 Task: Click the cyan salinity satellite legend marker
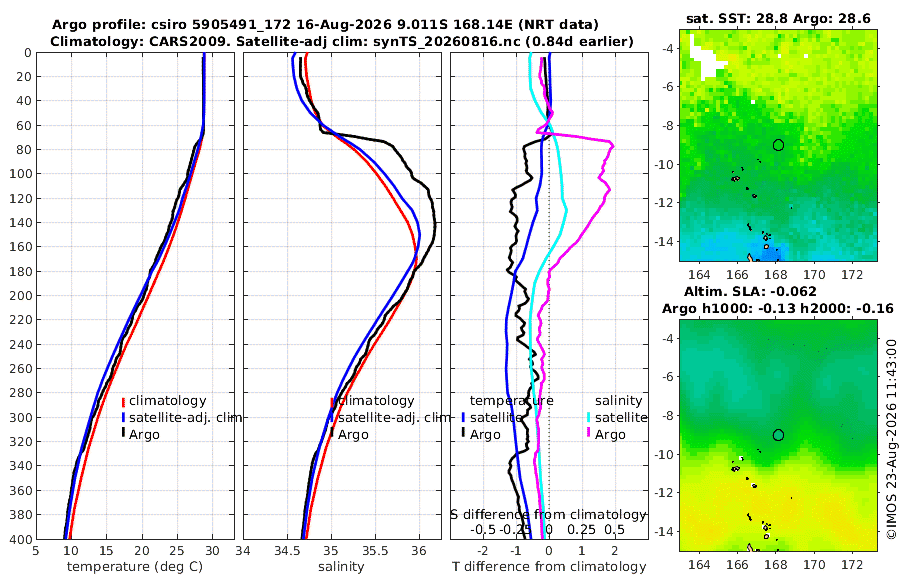pyautogui.click(x=589, y=418)
